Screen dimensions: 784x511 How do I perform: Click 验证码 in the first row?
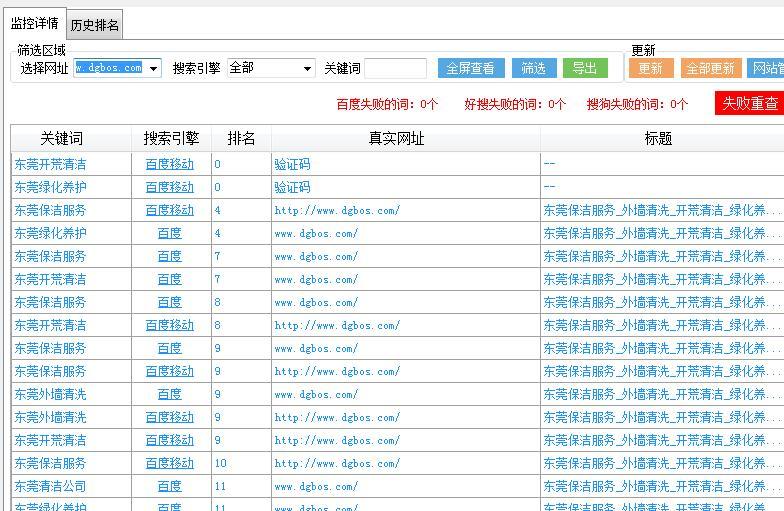[x=292, y=164]
